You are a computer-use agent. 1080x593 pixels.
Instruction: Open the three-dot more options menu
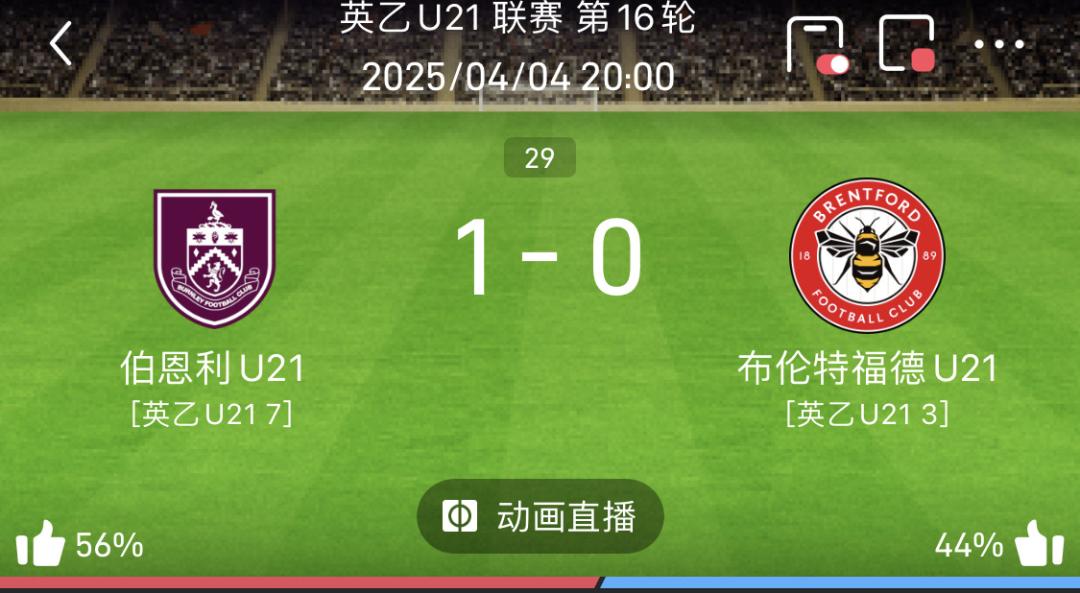[x=999, y=45]
